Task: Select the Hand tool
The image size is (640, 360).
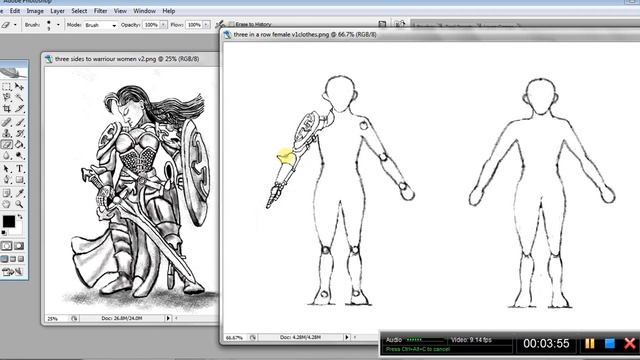Action: click(7, 204)
